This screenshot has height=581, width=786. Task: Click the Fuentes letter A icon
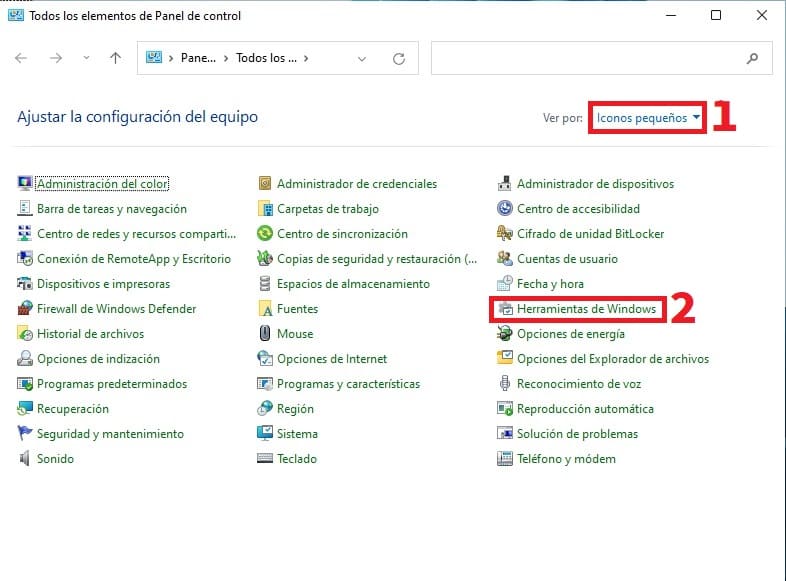tap(265, 309)
